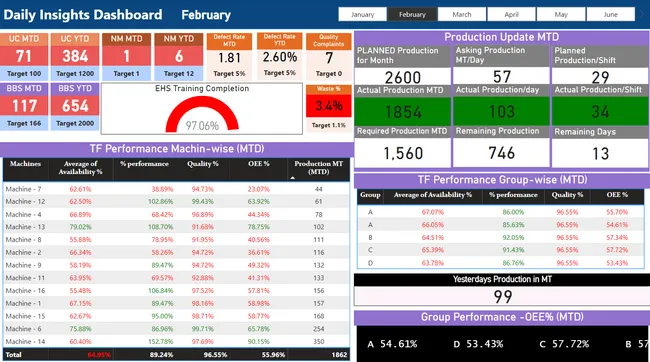Viewport: 650px width, 362px height.
Task: Click Actual Production/day value 103
Action: tap(502, 112)
